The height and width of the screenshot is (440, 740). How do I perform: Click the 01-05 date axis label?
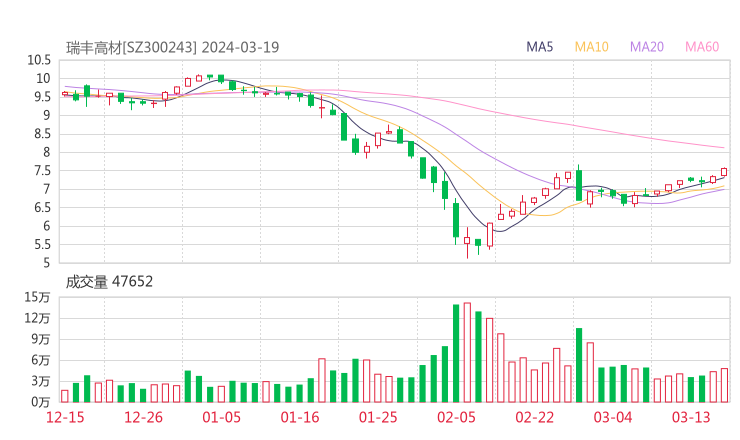[x=221, y=417]
